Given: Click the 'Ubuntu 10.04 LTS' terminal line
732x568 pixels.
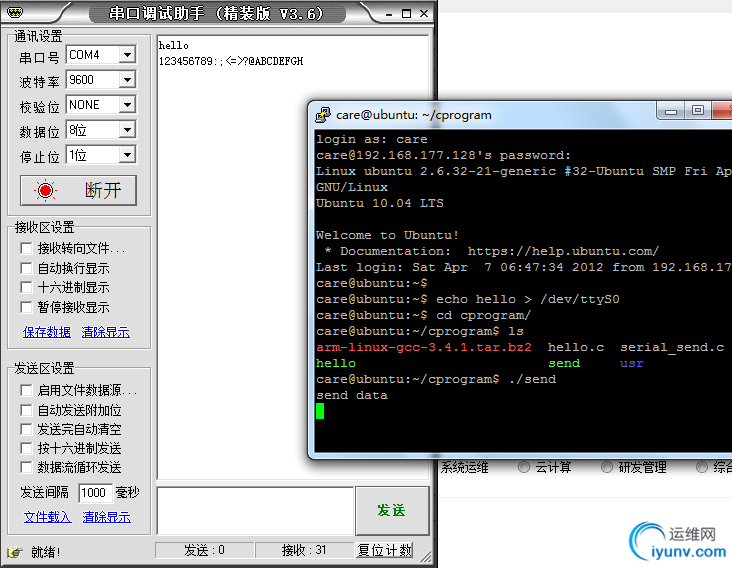Looking at the screenshot, I should click(x=380, y=203).
